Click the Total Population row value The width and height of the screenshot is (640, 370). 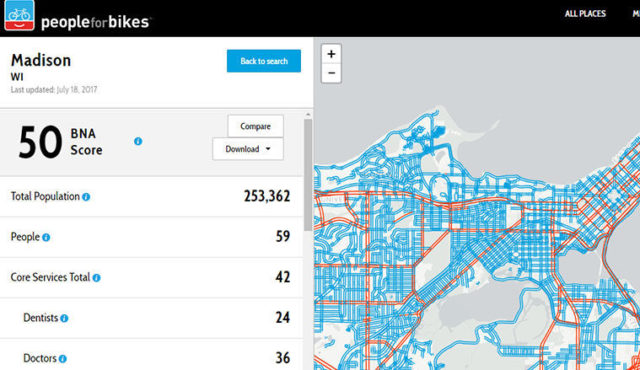pos(267,196)
